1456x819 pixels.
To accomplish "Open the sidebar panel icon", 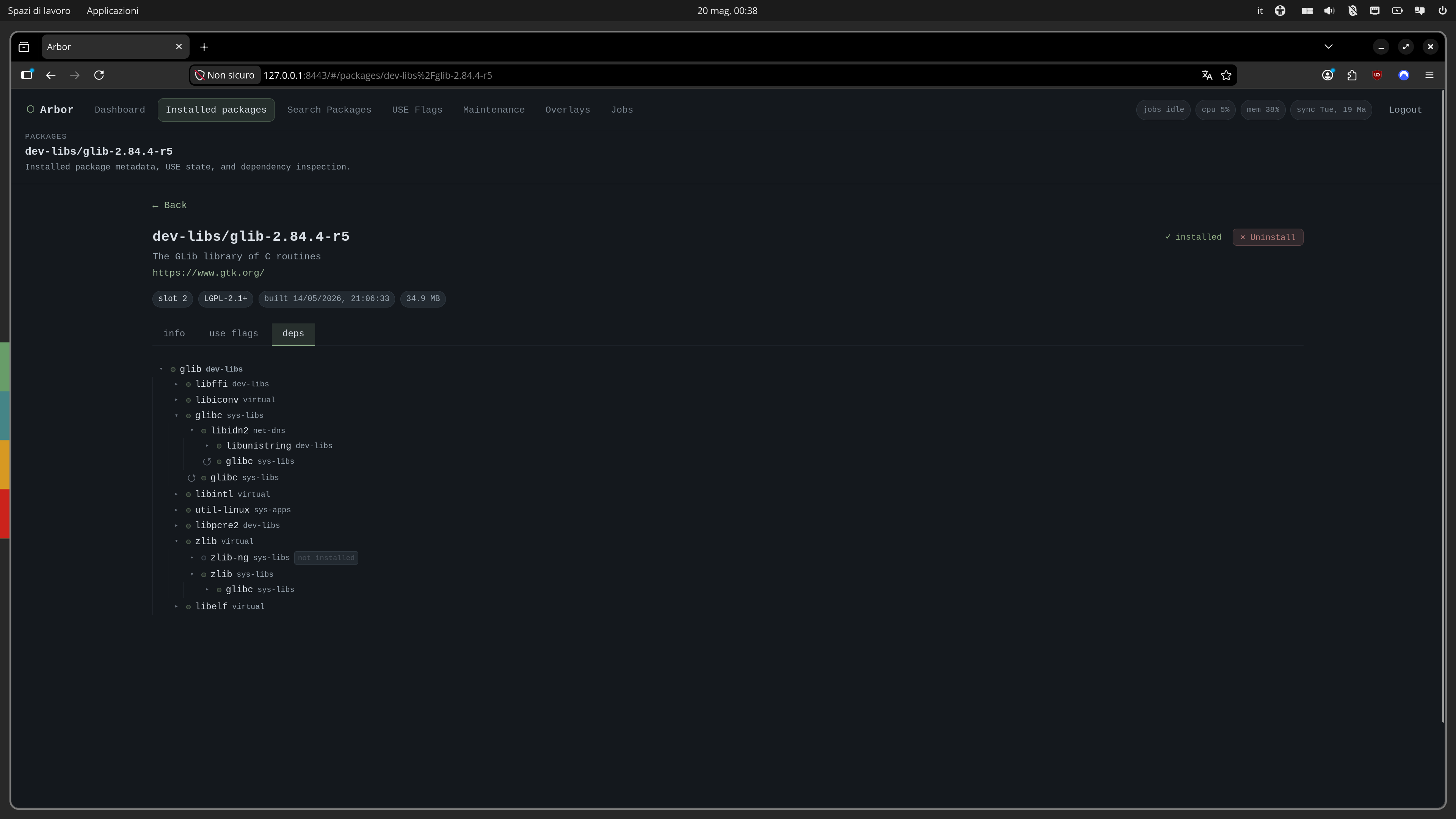I will pyautogui.click(x=27, y=75).
